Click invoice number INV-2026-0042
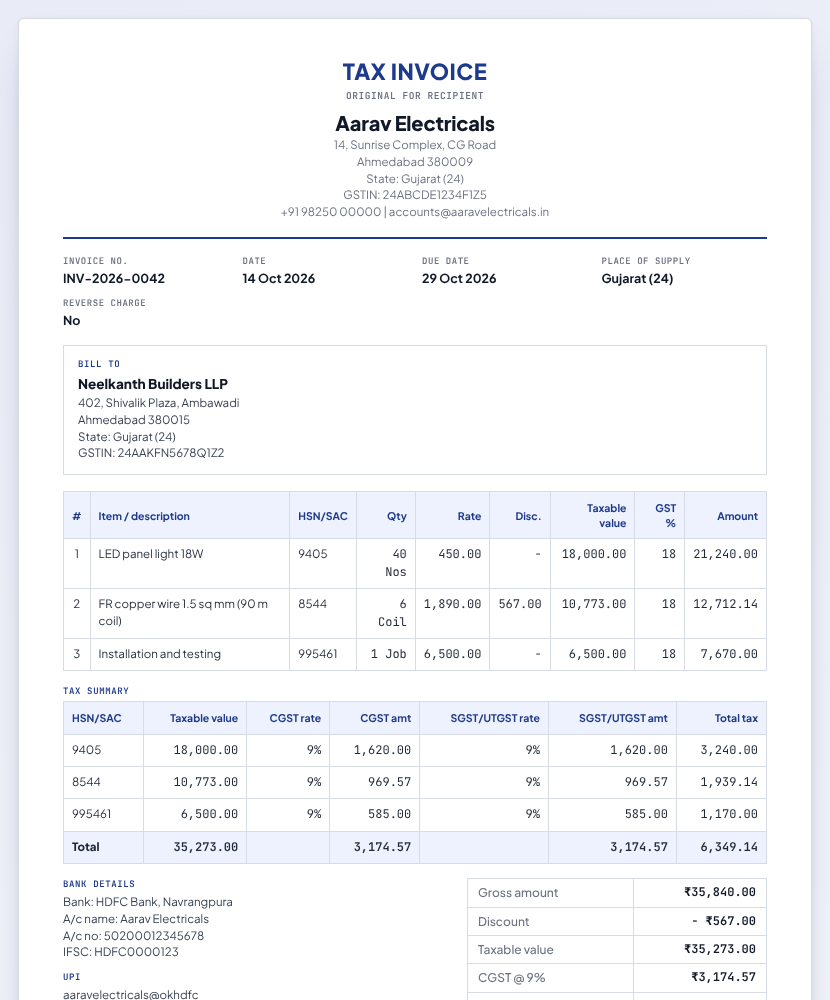 pos(114,279)
